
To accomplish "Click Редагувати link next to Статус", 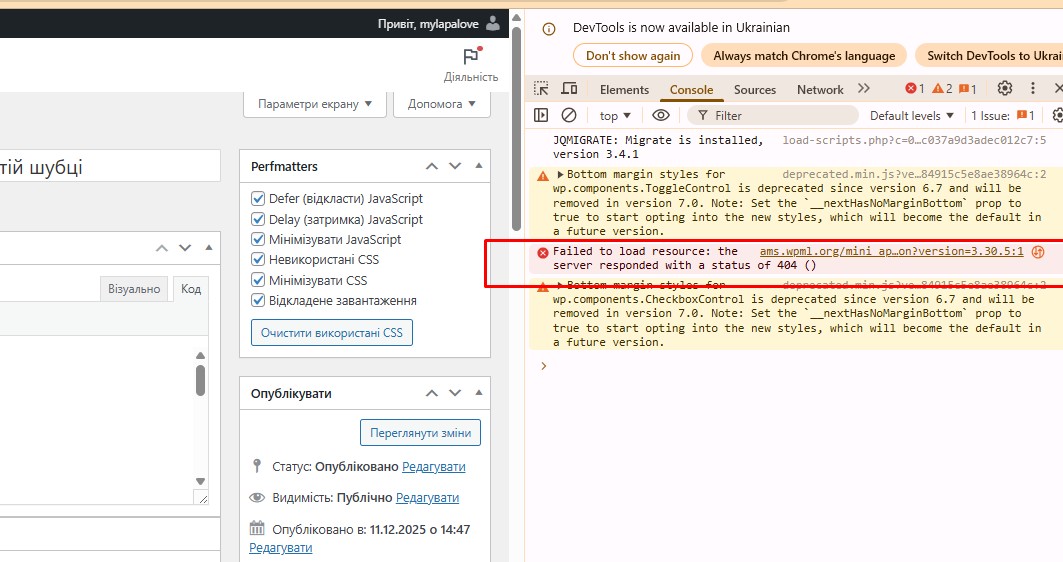I will click(x=434, y=466).
